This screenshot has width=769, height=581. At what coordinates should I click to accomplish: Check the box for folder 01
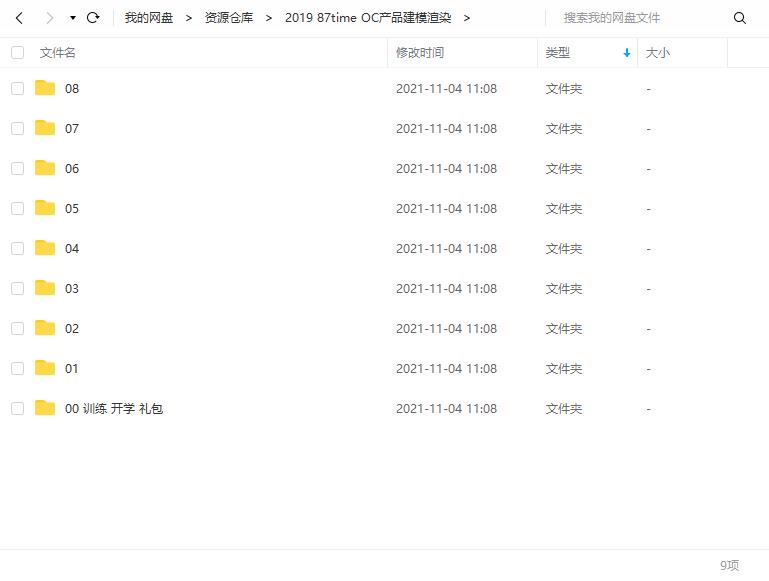pyautogui.click(x=18, y=368)
